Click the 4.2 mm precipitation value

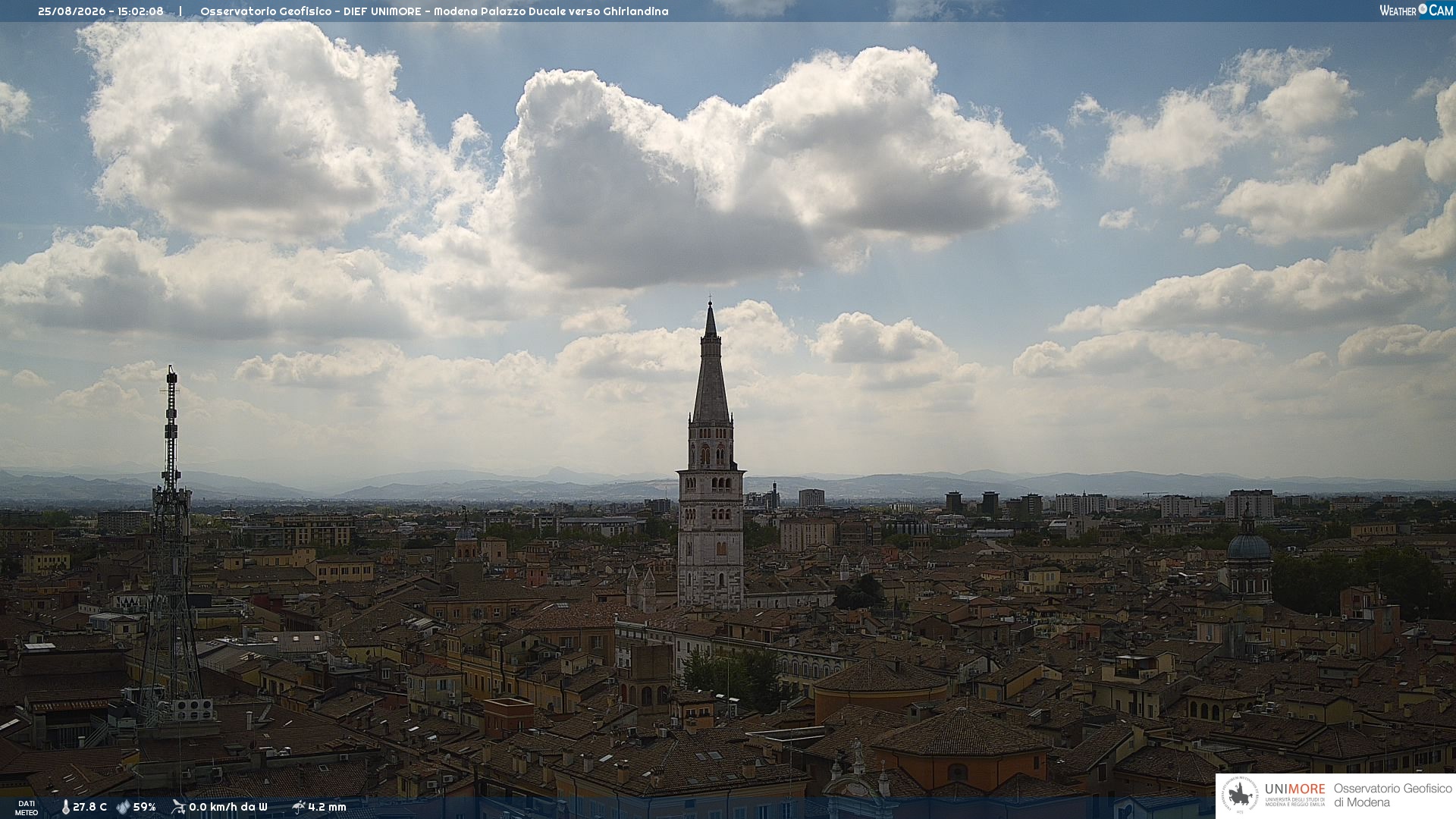[327, 807]
